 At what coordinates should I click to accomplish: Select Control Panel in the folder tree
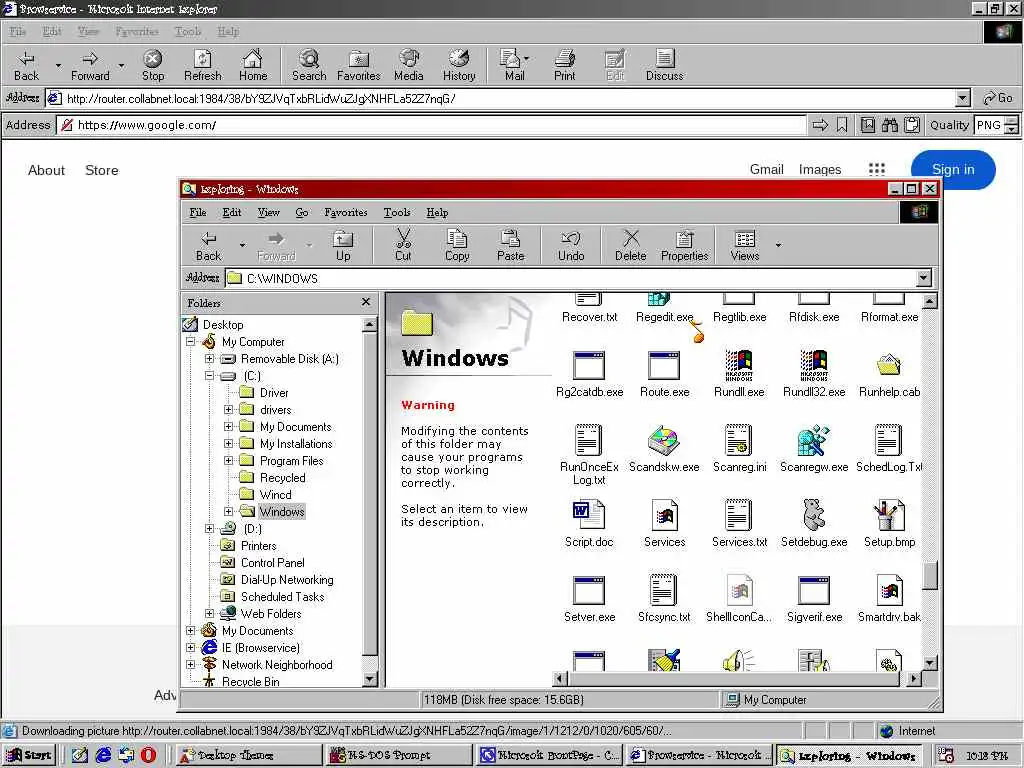pyautogui.click(x=272, y=562)
